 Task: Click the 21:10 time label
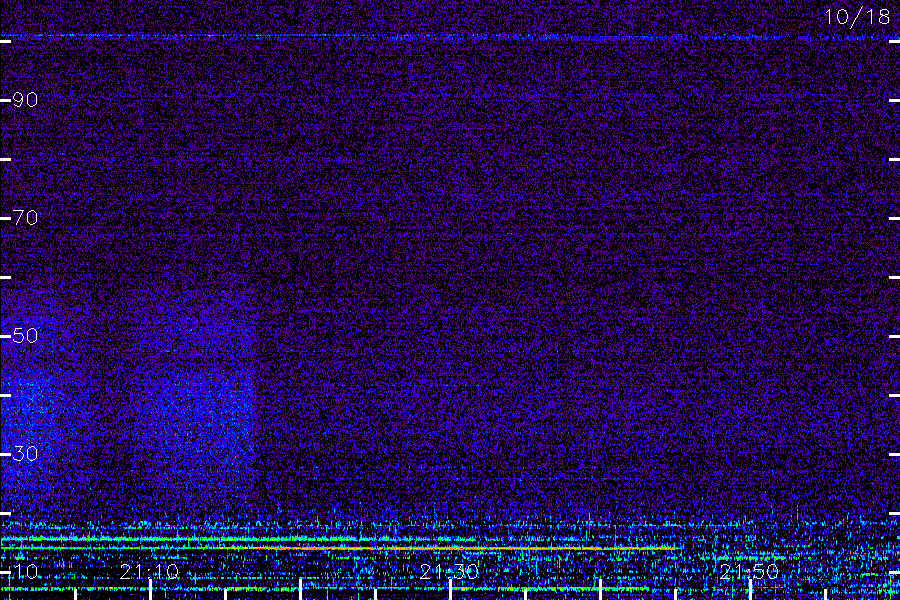point(149,571)
